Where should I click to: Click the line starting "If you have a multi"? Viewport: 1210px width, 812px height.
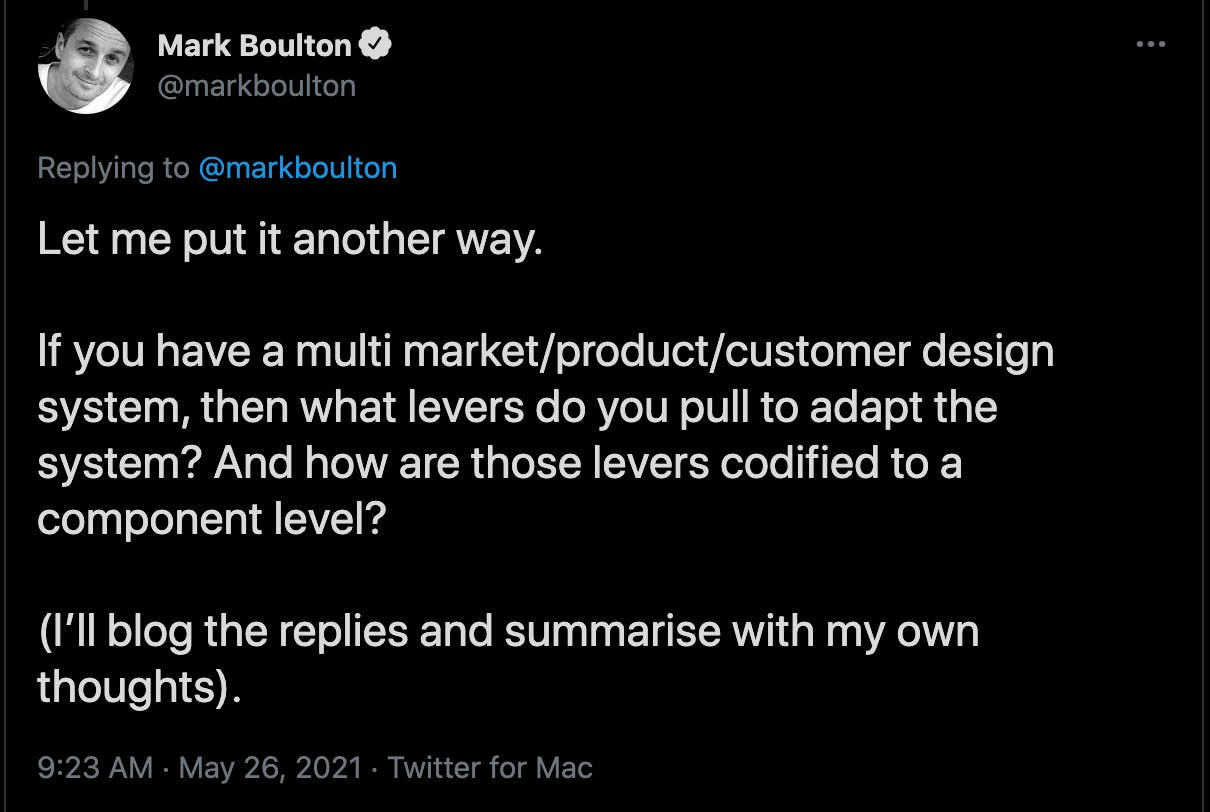(x=545, y=353)
